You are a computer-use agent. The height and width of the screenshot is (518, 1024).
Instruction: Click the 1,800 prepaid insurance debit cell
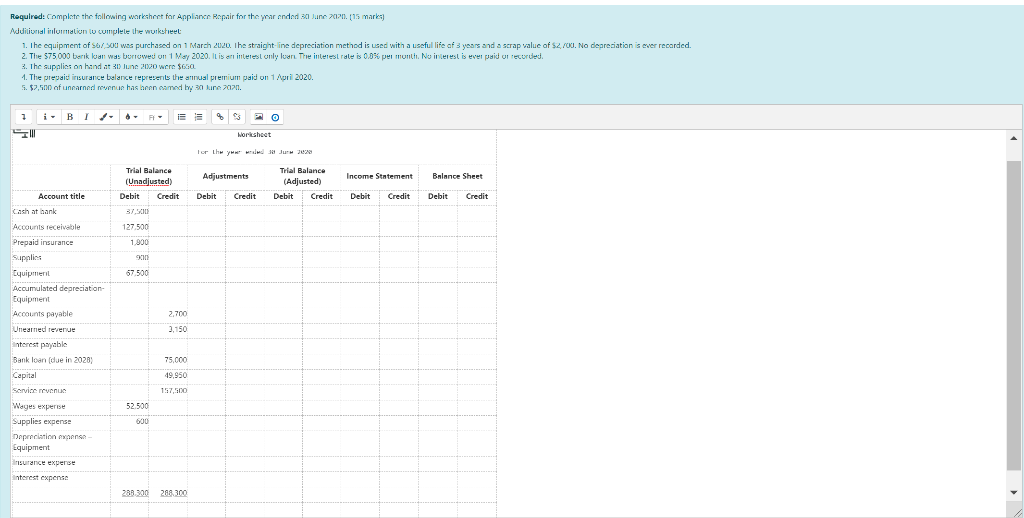point(129,242)
